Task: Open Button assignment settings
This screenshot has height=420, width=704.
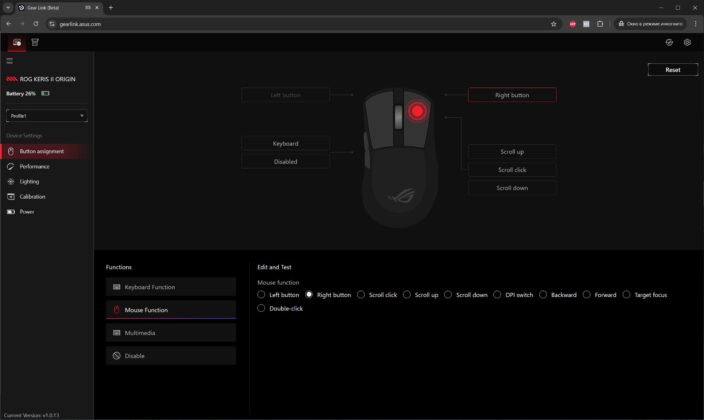Action: [x=47, y=151]
